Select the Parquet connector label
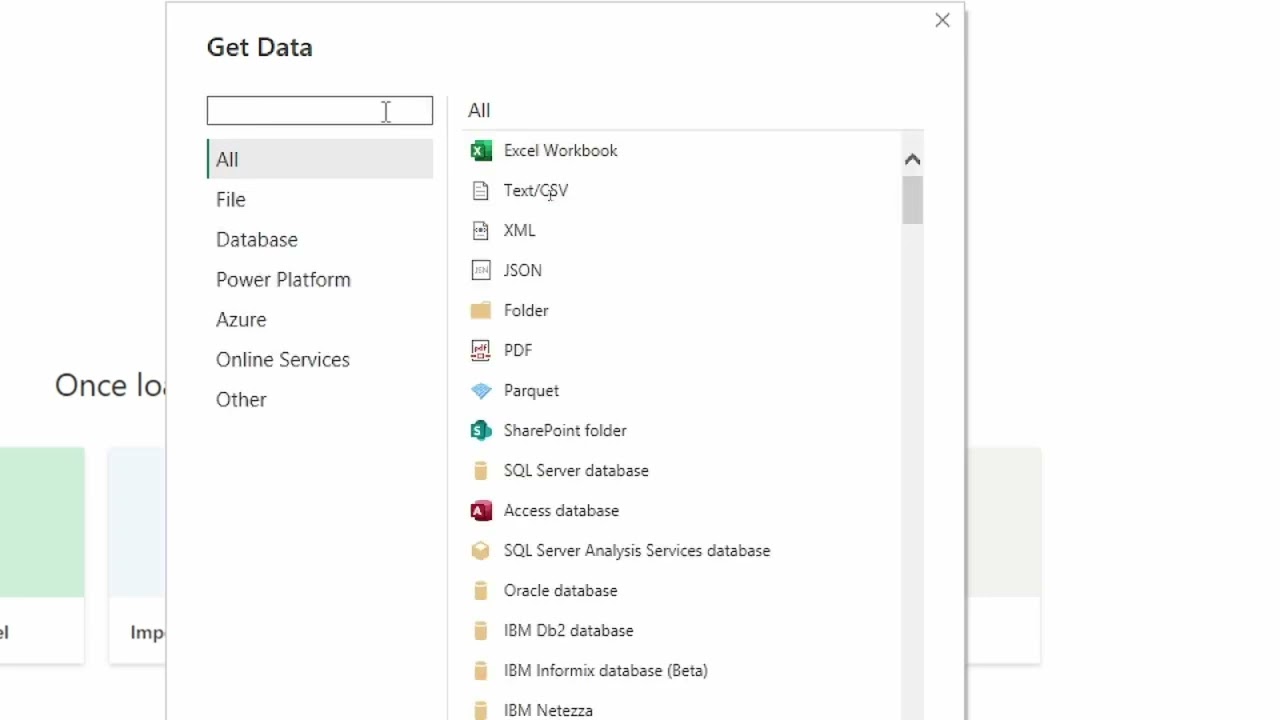1280x720 pixels. click(x=531, y=391)
